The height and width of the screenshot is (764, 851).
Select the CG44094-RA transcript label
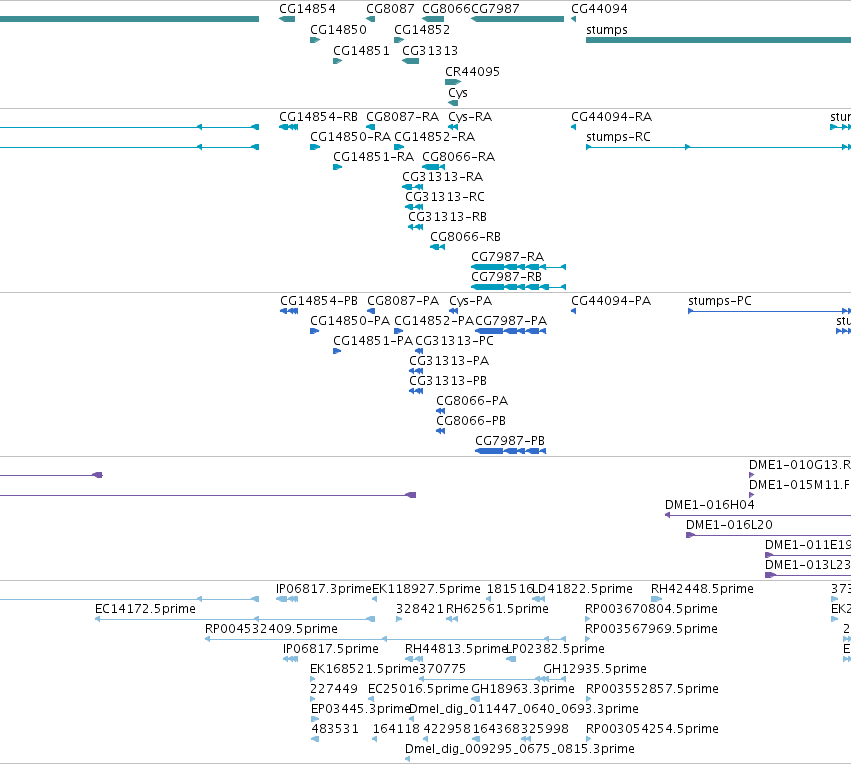[x=612, y=117]
